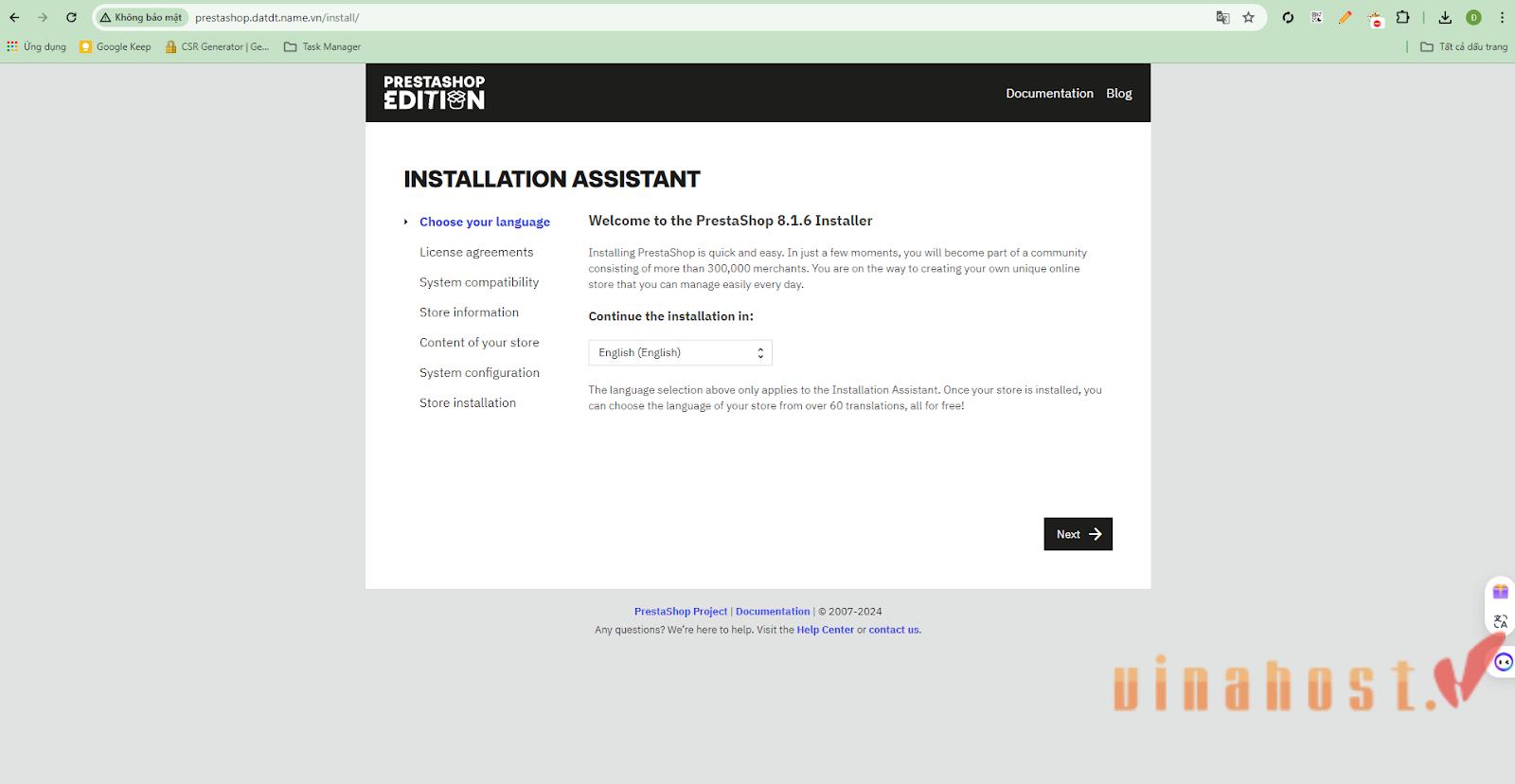Open the Extensions puzzle piece menu

1403,17
